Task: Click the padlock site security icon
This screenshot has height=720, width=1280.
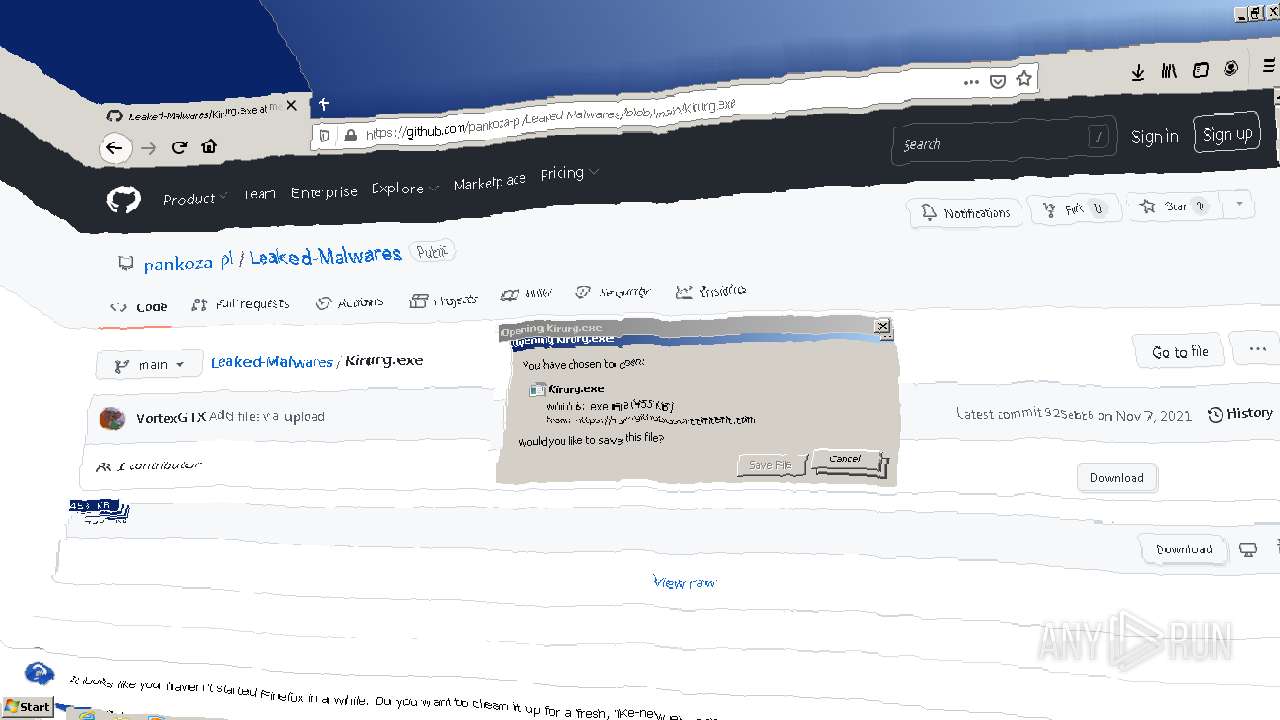Action: 350,134
